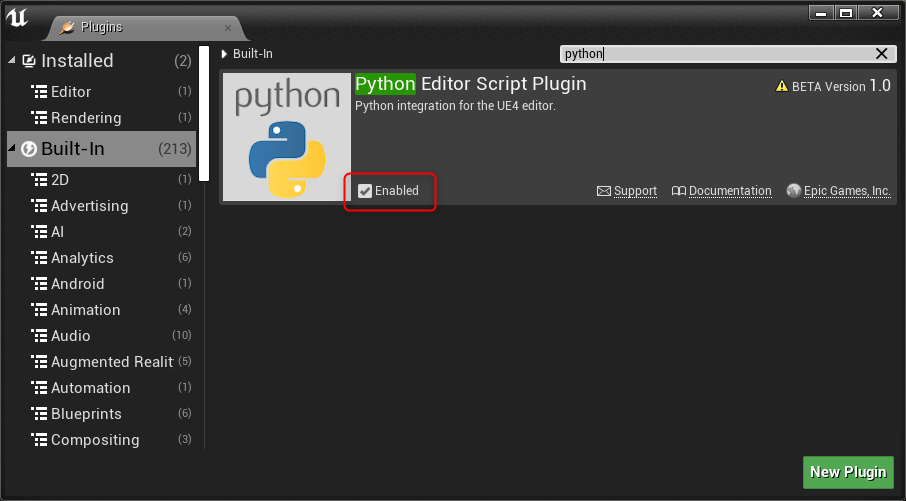Select the Rendering category
Image resolution: width=906 pixels, height=501 pixels.
[x=102, y=117]
